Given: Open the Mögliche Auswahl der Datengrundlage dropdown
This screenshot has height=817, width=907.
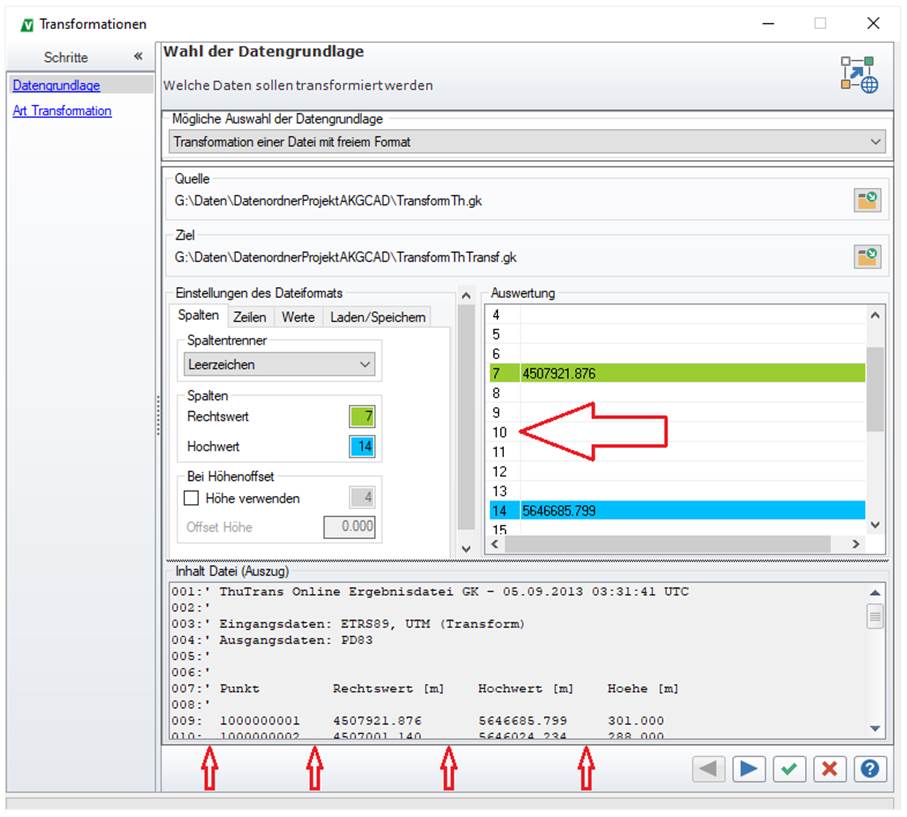Looking at the screenshot, I should coord(526,142).
